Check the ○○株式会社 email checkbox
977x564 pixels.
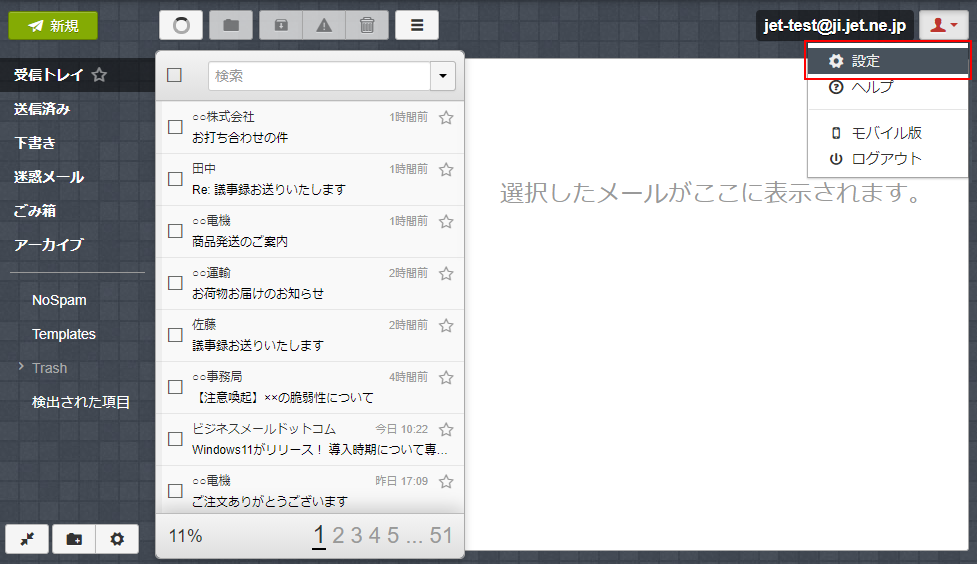(x=175, y=127)
